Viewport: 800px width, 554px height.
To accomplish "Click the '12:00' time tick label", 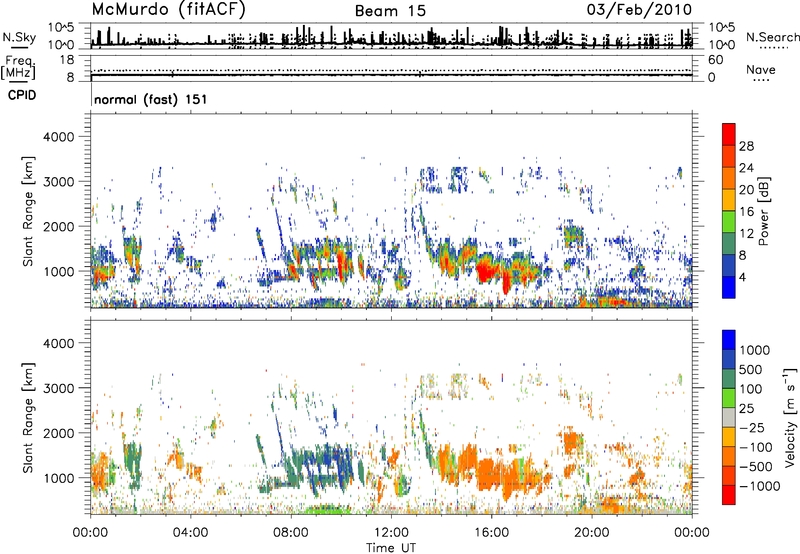I will pyautogui.click(x=391, y=533).
